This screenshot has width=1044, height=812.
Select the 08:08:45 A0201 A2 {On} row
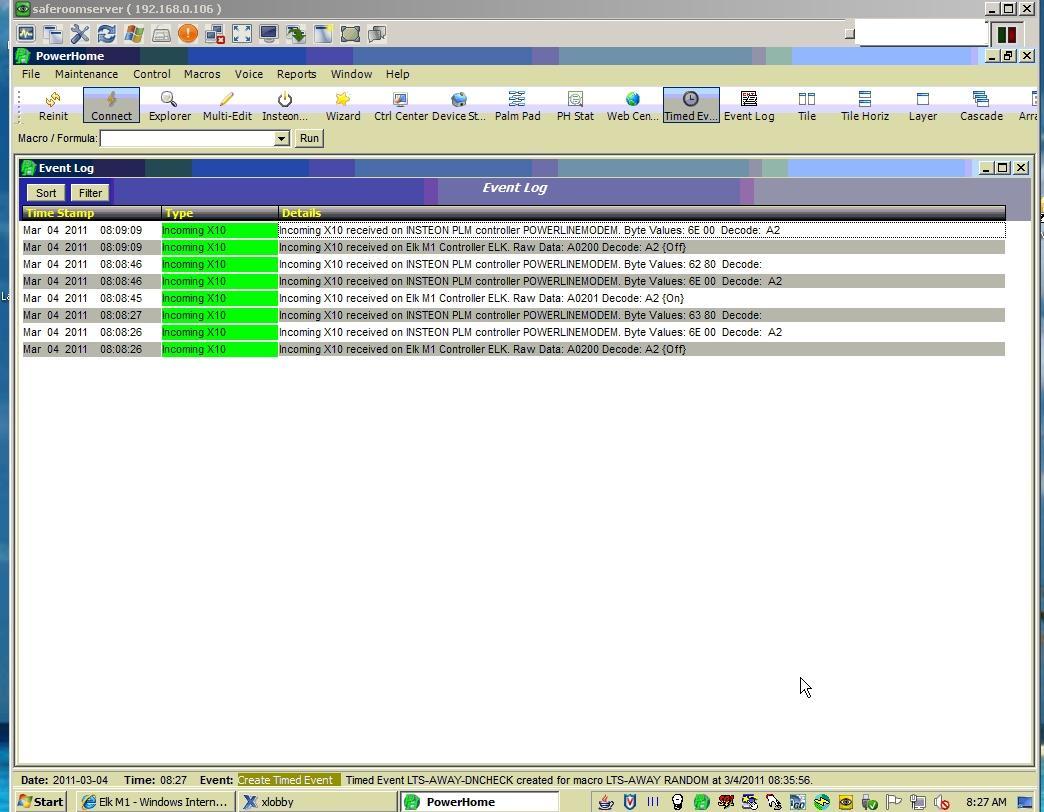(x=513, y=298)
